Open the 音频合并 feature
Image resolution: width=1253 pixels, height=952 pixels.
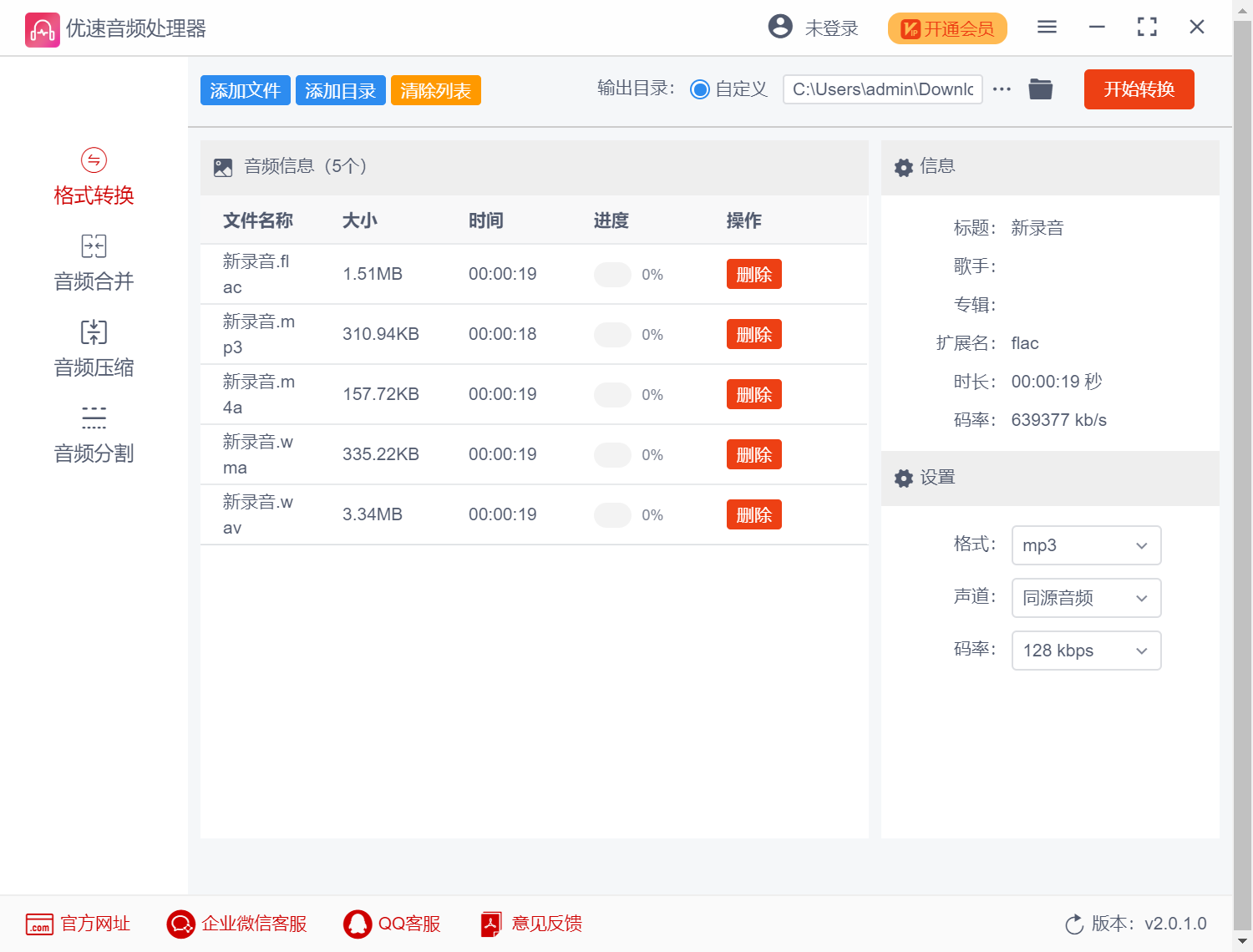point(93,261)
